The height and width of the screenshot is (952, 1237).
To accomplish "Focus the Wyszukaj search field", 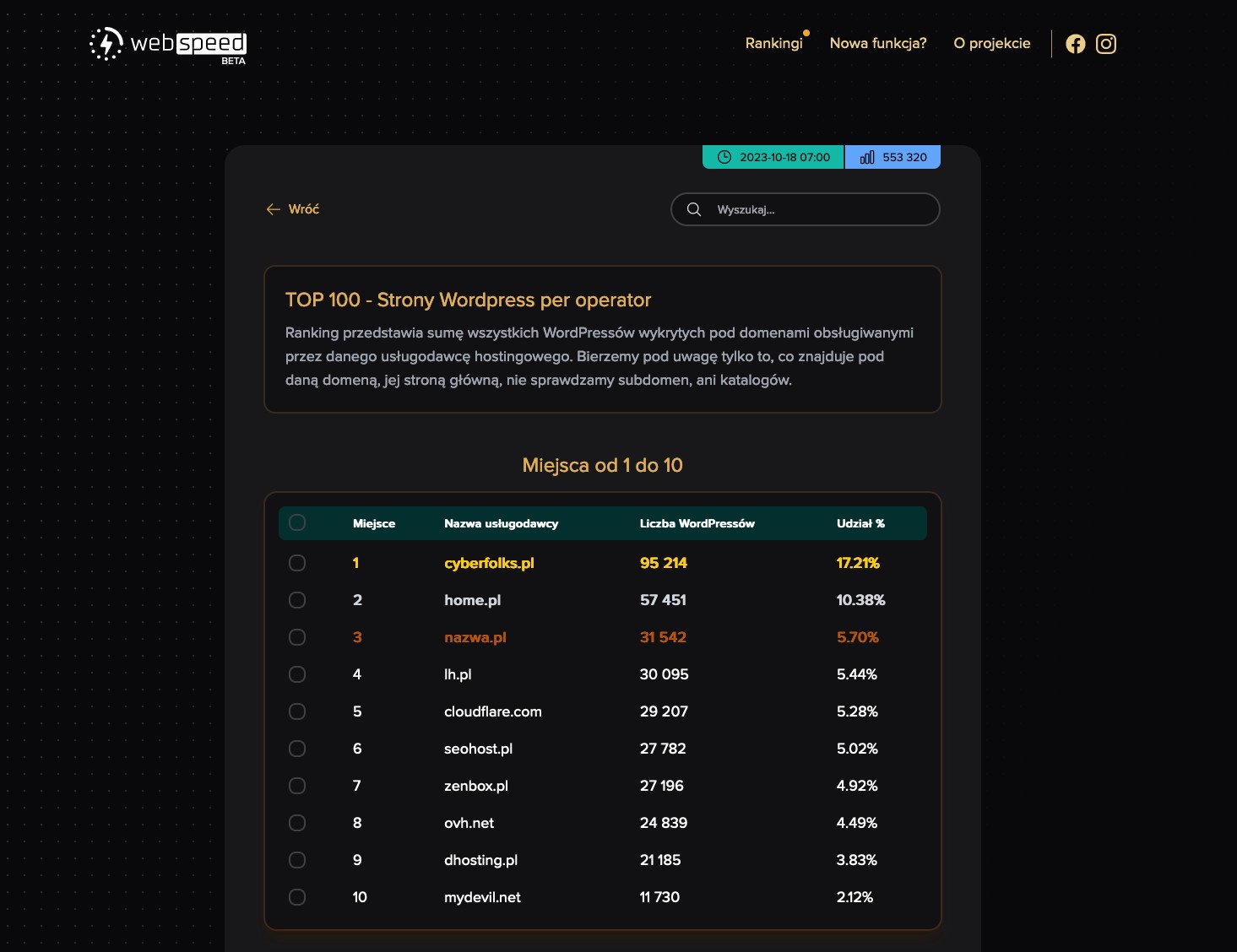I will (x=805, y=209).
